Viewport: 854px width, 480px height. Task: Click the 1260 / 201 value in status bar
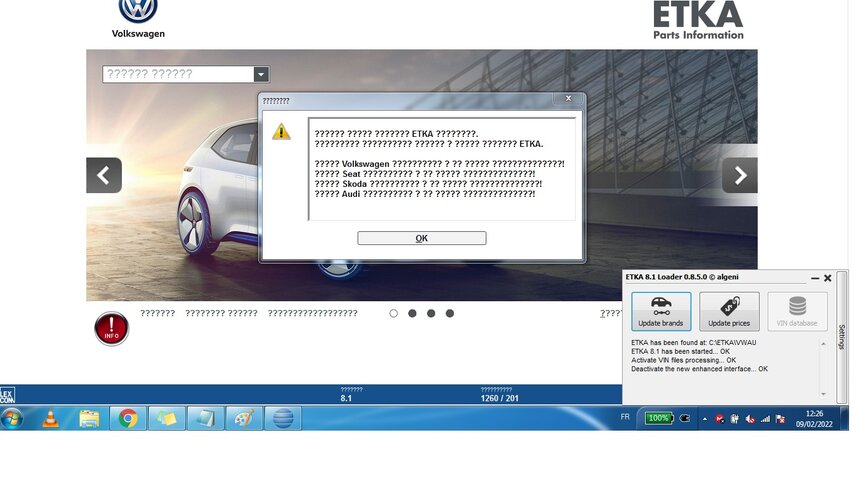499,398
